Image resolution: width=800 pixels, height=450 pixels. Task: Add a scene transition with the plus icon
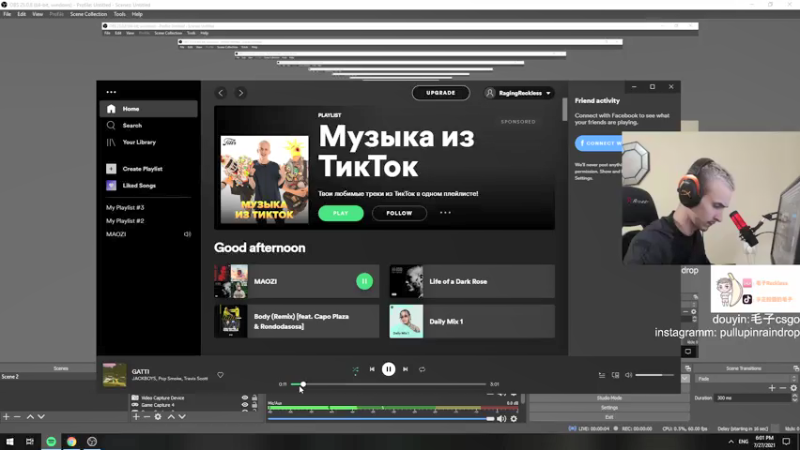[x=772, y=388]
